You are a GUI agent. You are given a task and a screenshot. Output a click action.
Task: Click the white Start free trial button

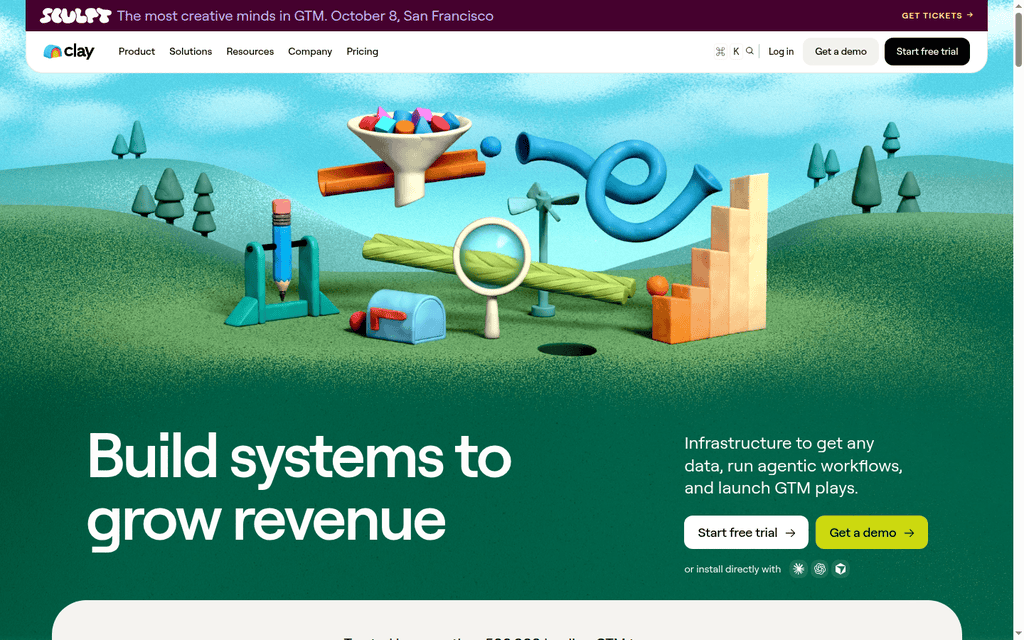point(746,532)
